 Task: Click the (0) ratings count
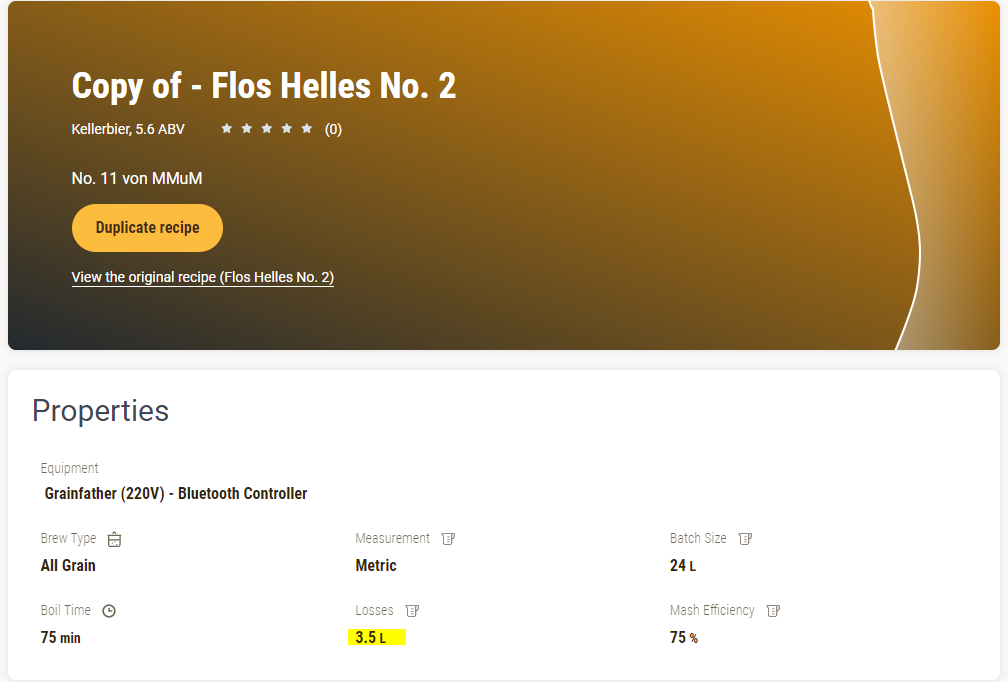(x=333, y=129)
